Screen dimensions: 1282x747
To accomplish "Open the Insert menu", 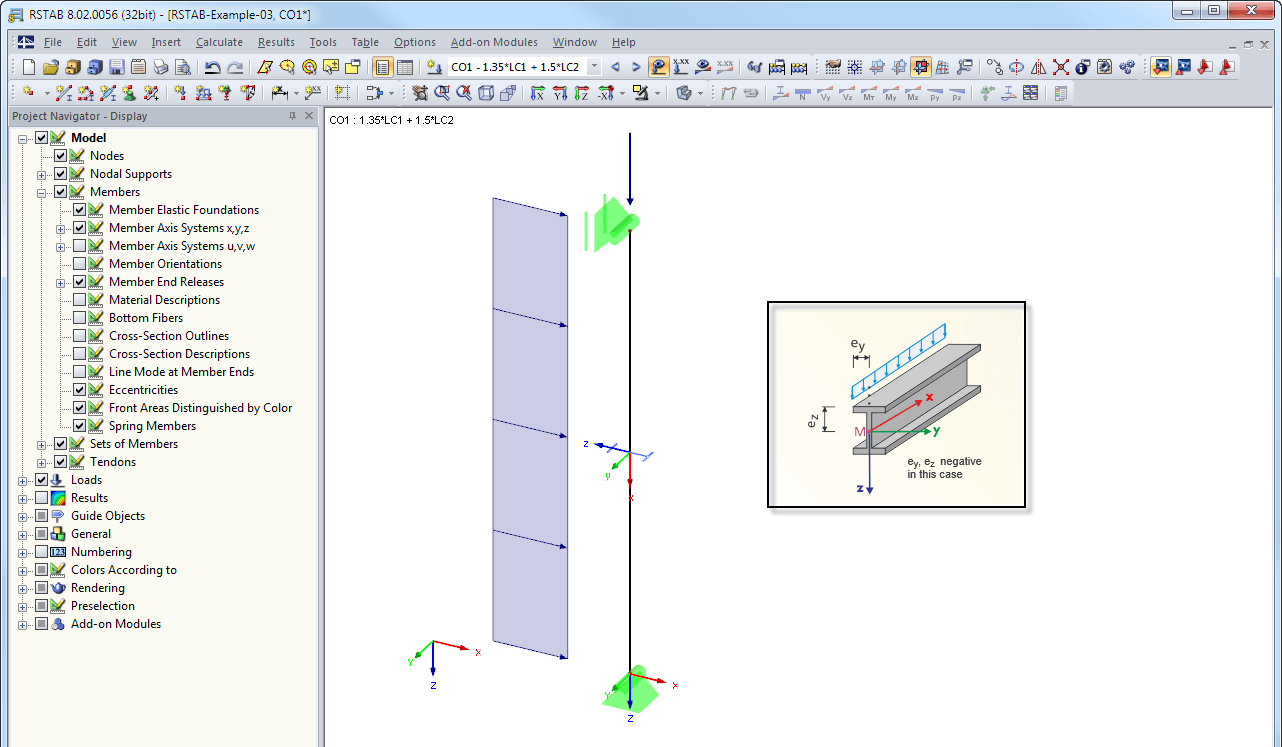I will tap(166, 42).
